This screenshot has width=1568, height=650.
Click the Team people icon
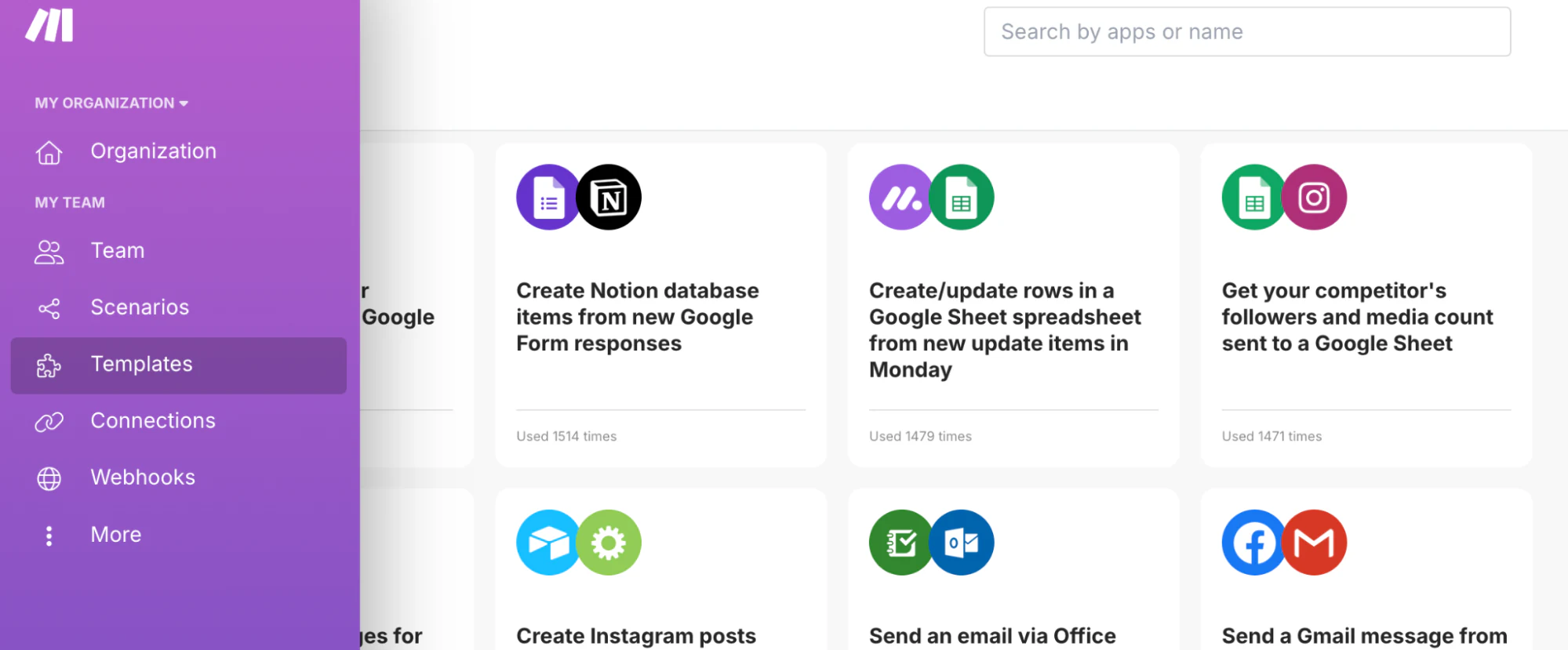(x=49, y=252)
